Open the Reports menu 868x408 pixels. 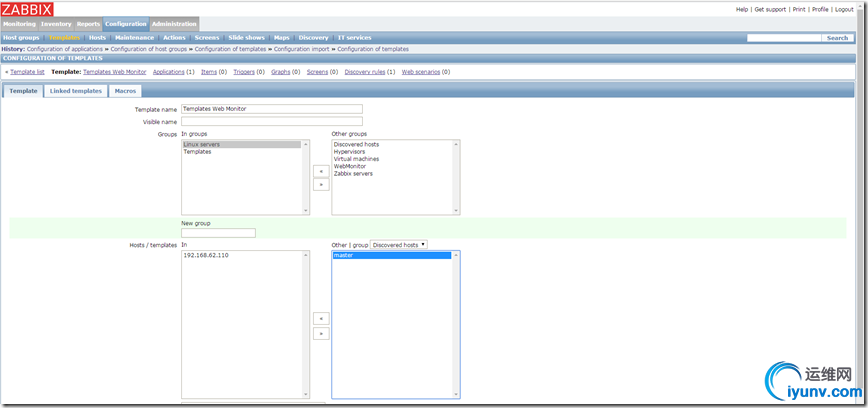(88, 24)
